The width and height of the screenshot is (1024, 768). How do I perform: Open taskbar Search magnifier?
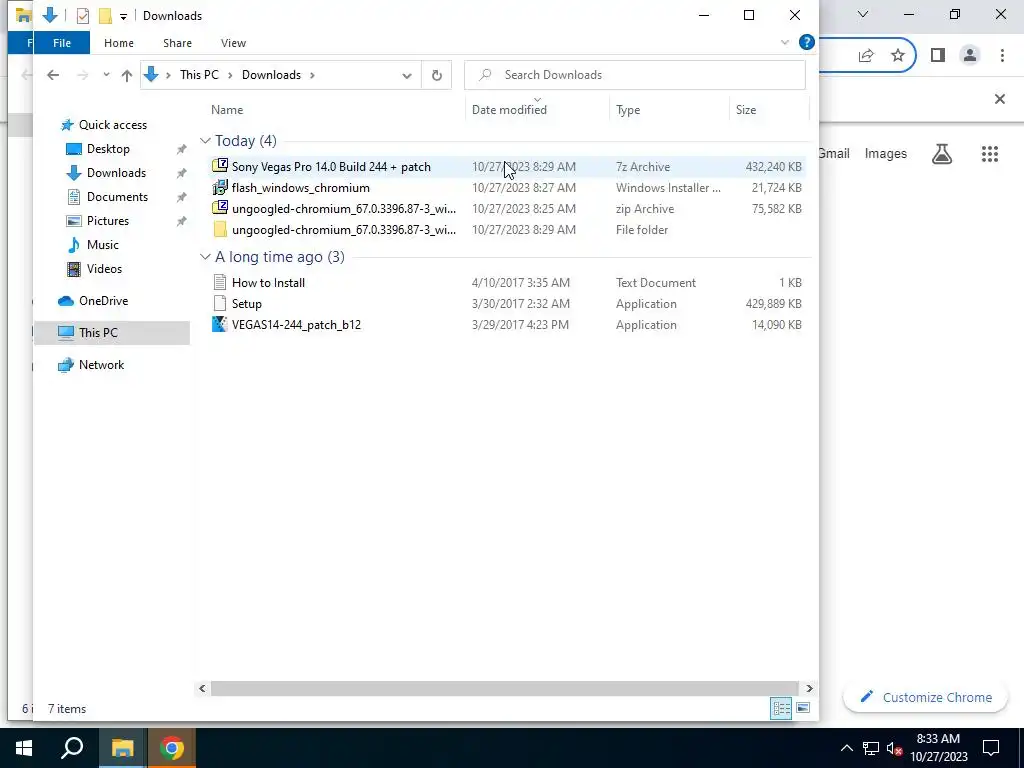pos(72,748)
